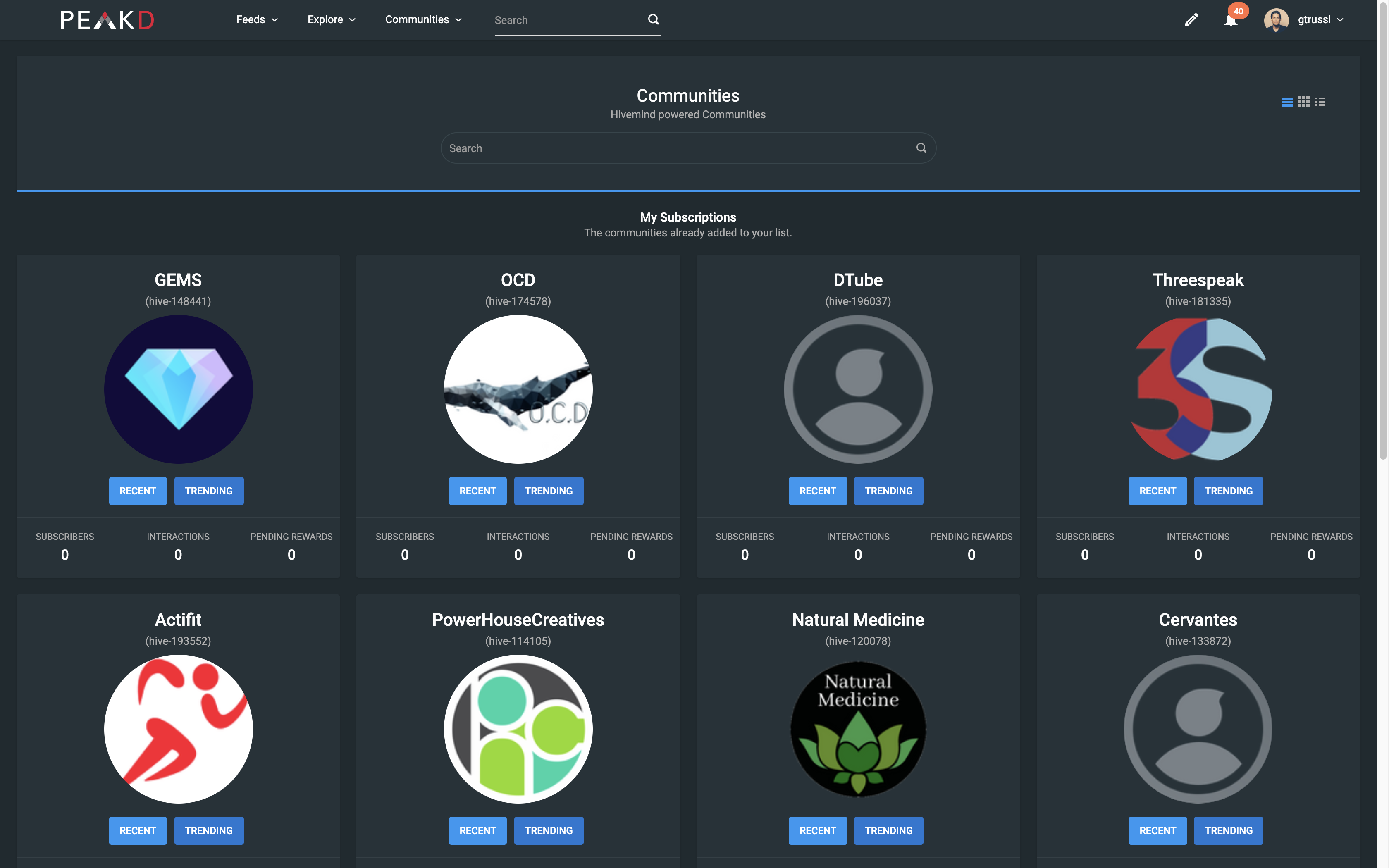View RECENT posts for Cervantes
The width and height of the screenshot is (1389, 868).
click(1157, 831)
